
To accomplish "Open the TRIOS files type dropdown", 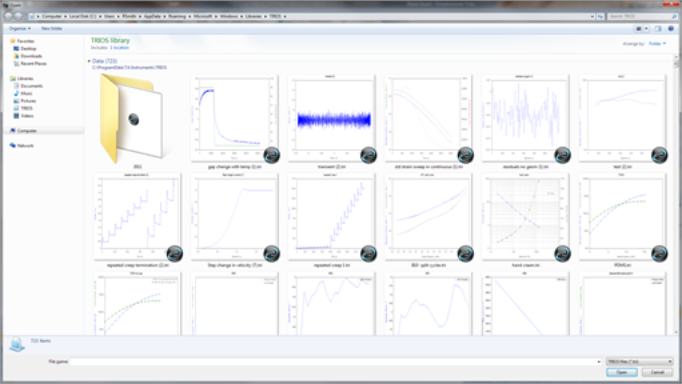I will click(x=639, y=361).
